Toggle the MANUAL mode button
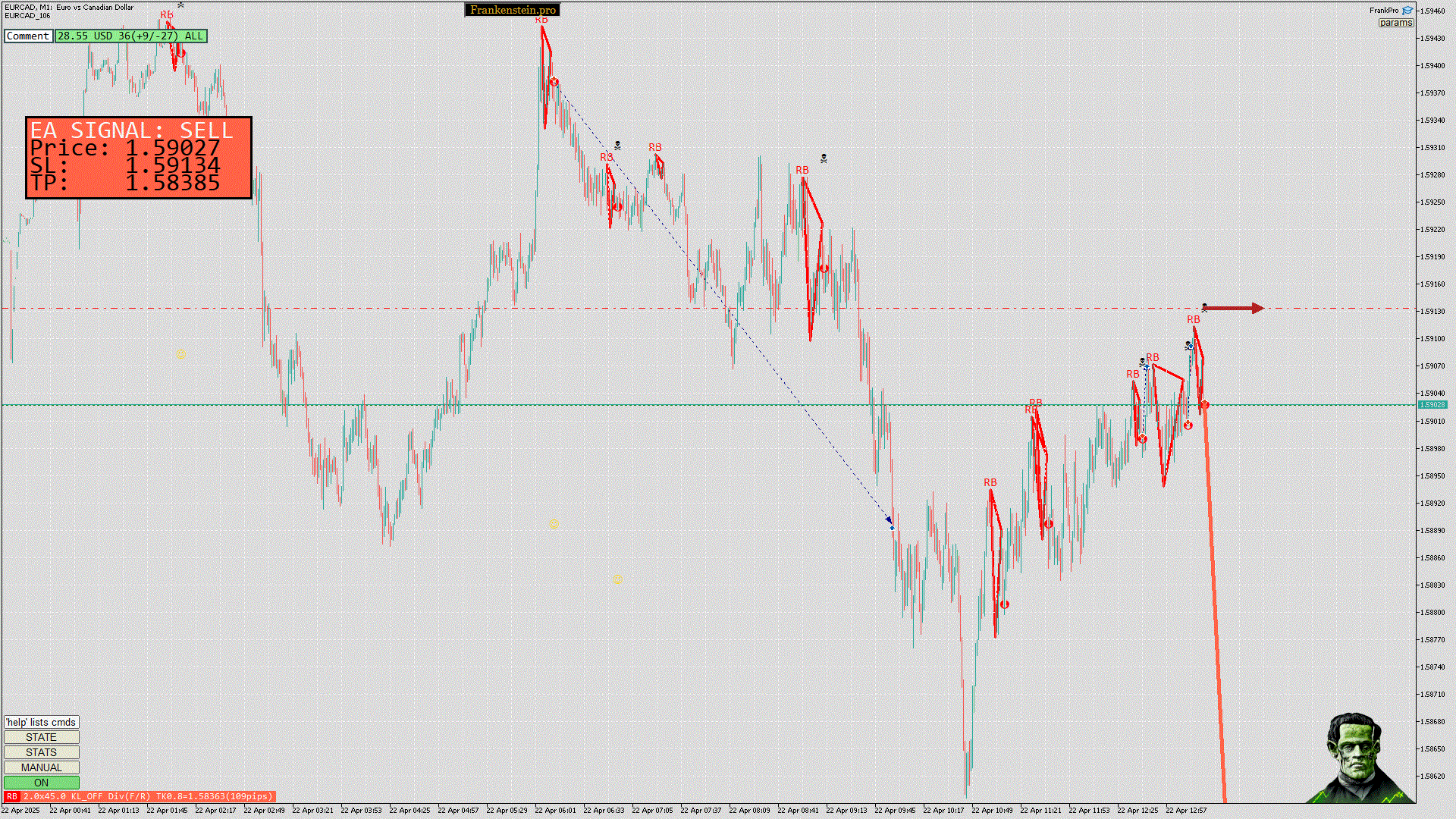 (x=41, y=767)
